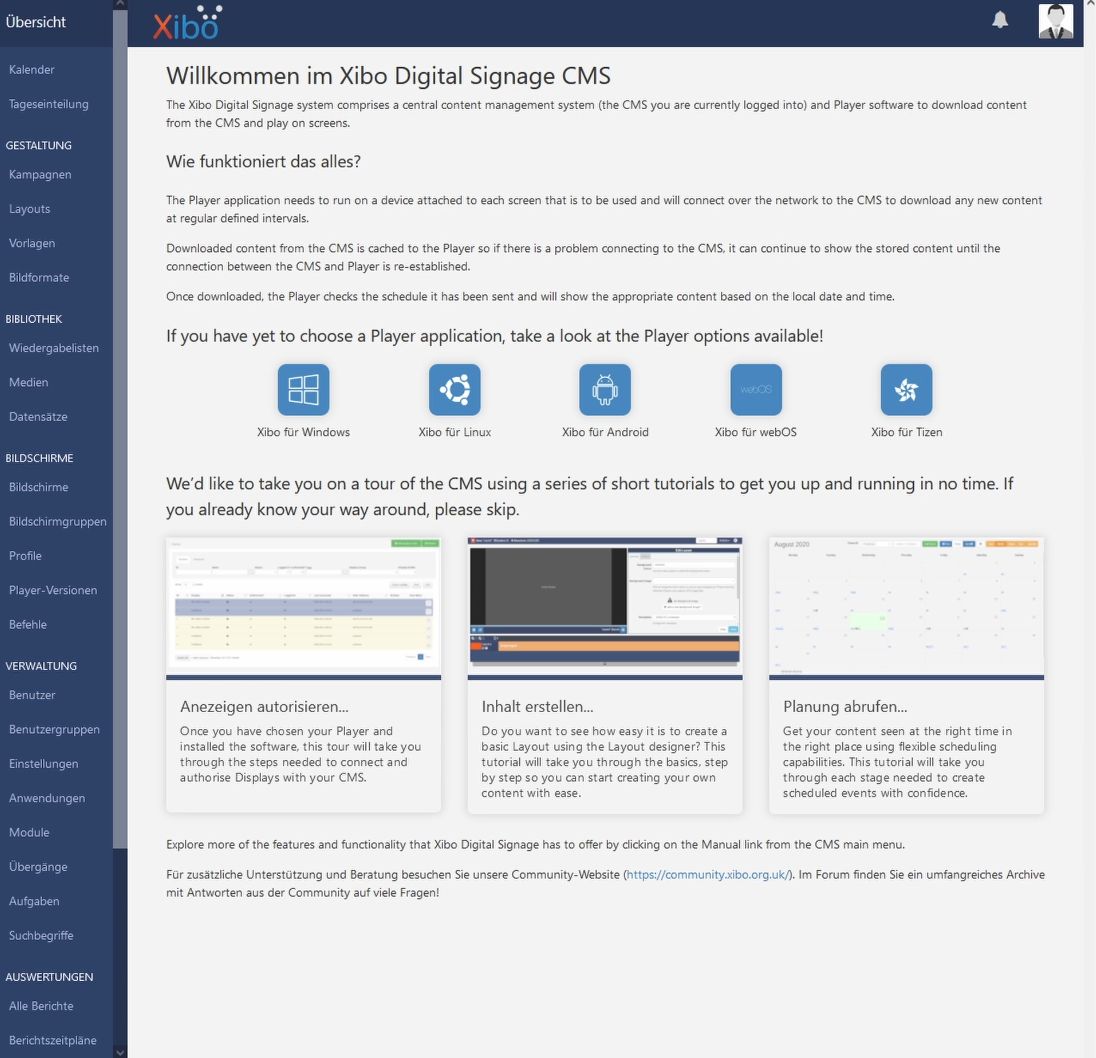Navigate to Player-Versionen
The height and width of the screenshot is (1058, 1096).
[x=53, y=590]
